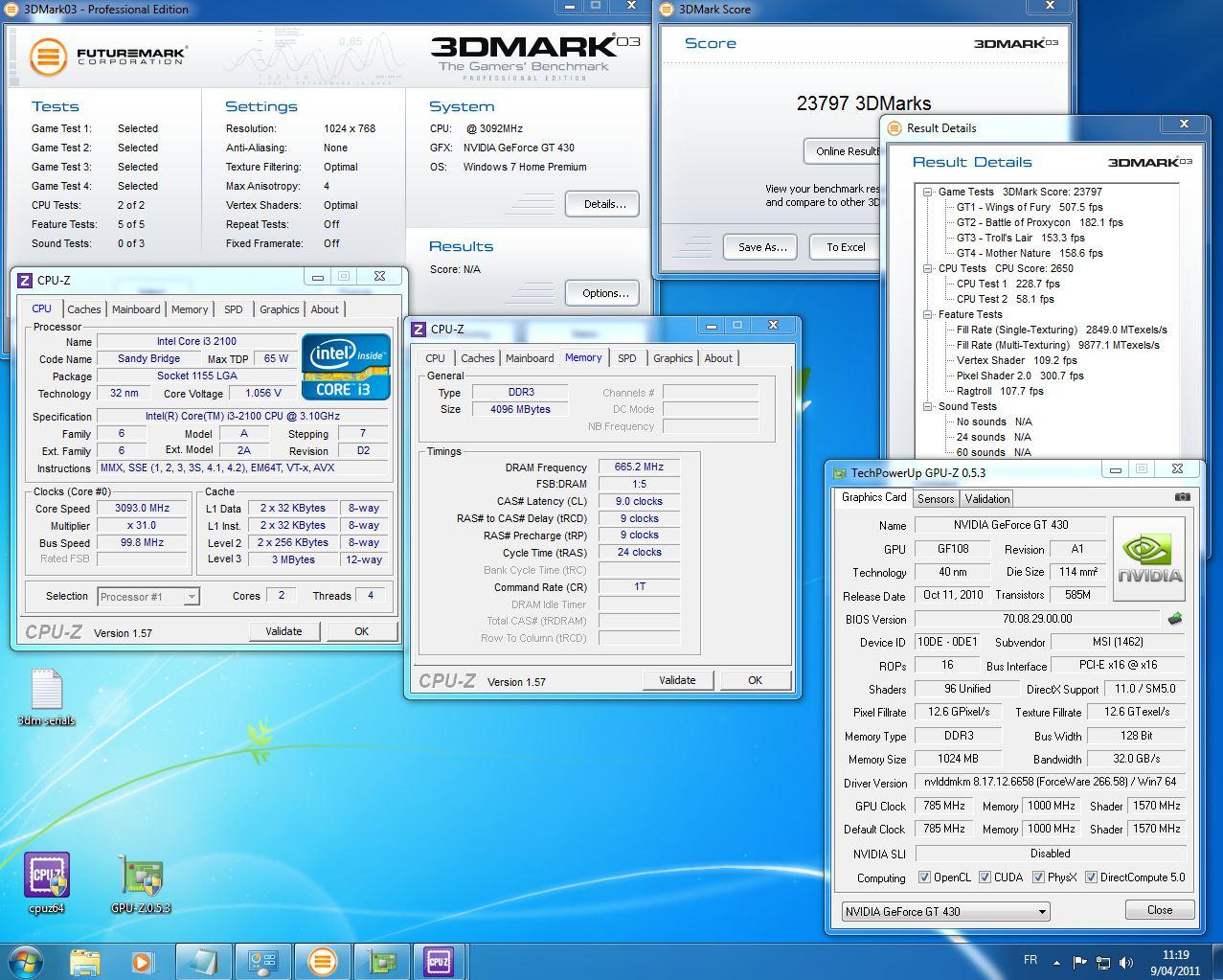Select the Pixel Shader 2.0 result row
The height and width of the screenshot is (980, 1223).
tap(1020, 376)
